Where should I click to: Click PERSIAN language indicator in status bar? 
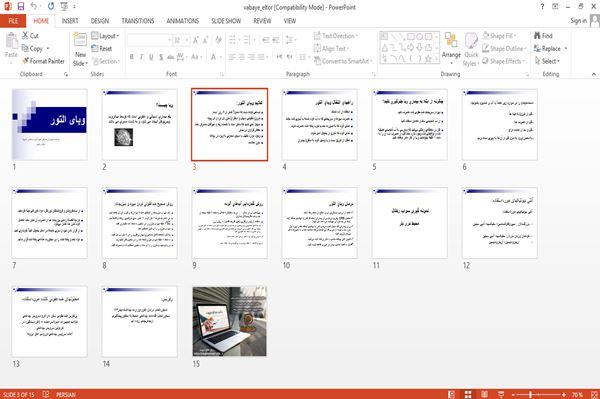66,395
